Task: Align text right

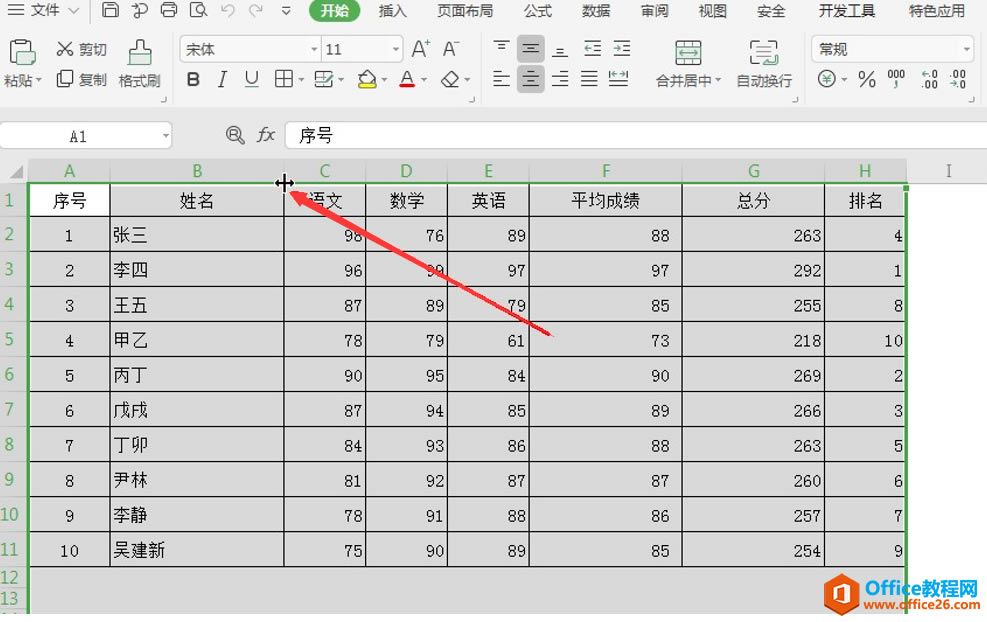Action: point(560,79)
